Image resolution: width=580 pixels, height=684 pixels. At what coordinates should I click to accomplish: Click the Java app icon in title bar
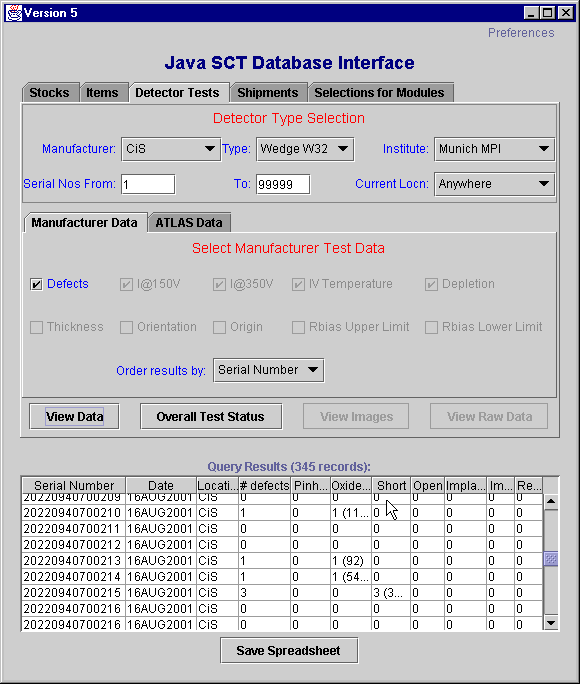click(14, 13)
